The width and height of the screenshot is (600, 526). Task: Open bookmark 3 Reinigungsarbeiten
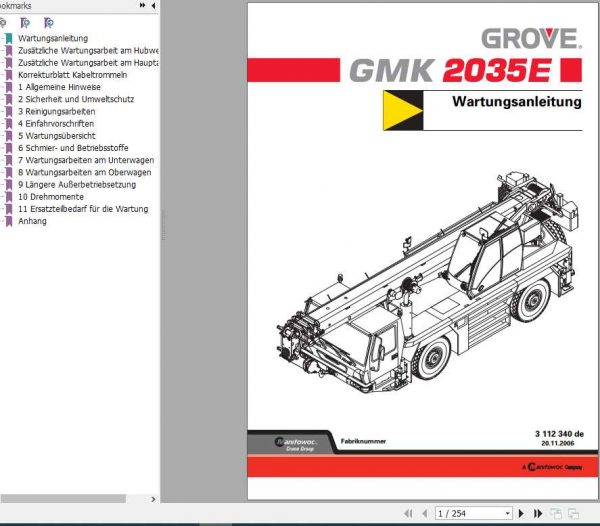click(56, 111)
